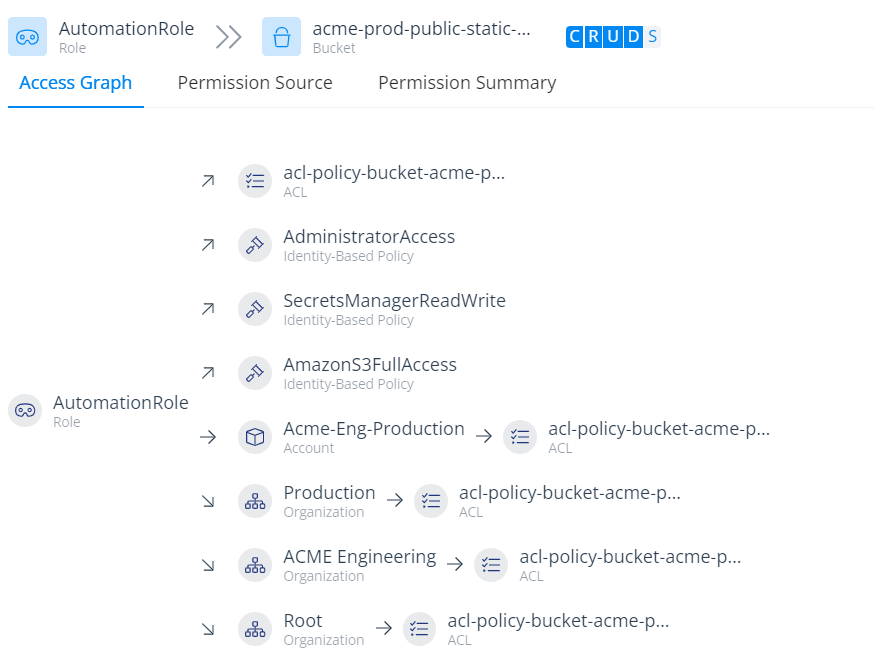Select the AmazonS3FullAccess policy gavel icon
The image size is (874, 654).
coord(255,373)
